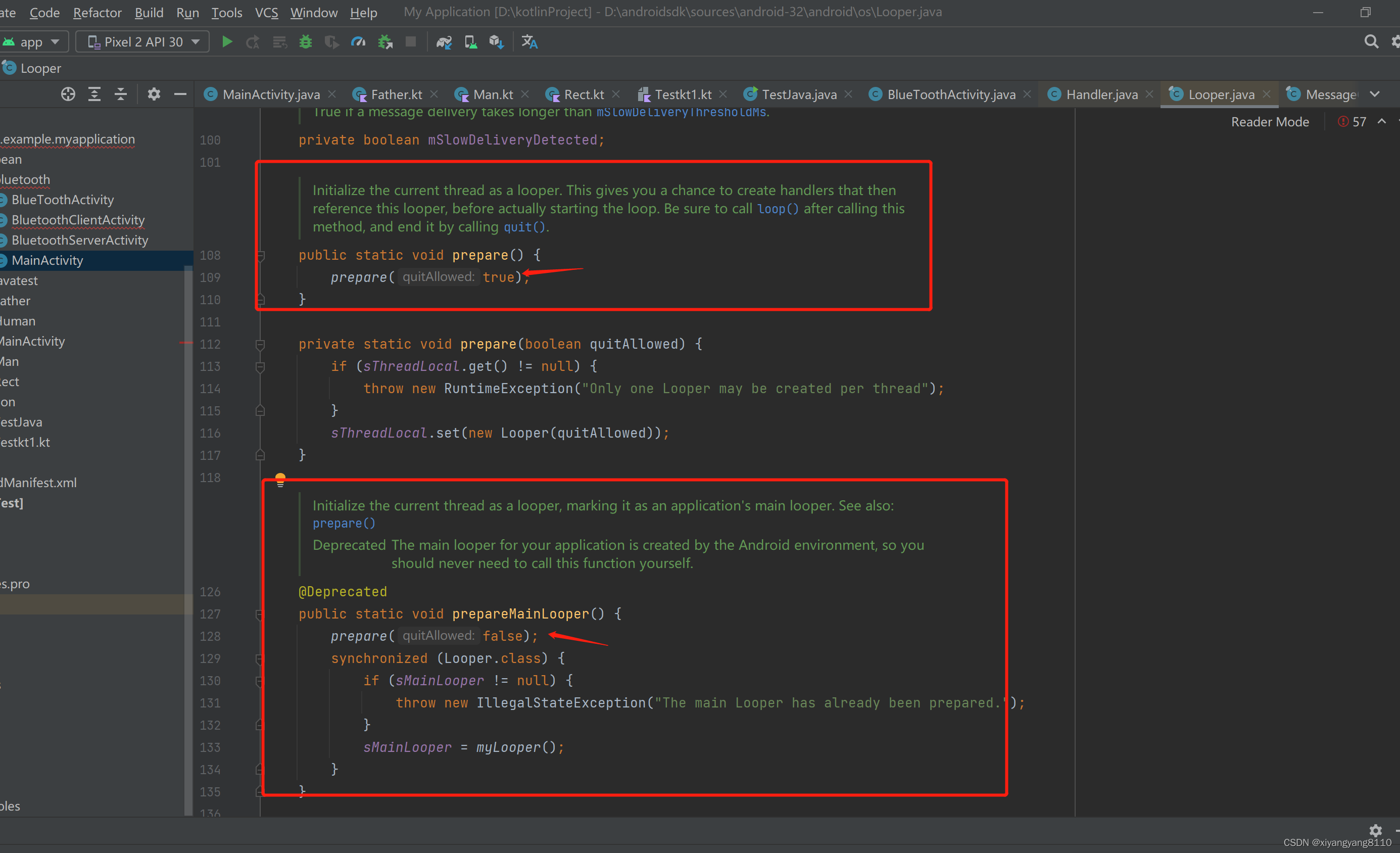Toggle fold marker on line 127
This screenshot has height=853, width=1400.
tap(260, 614)
